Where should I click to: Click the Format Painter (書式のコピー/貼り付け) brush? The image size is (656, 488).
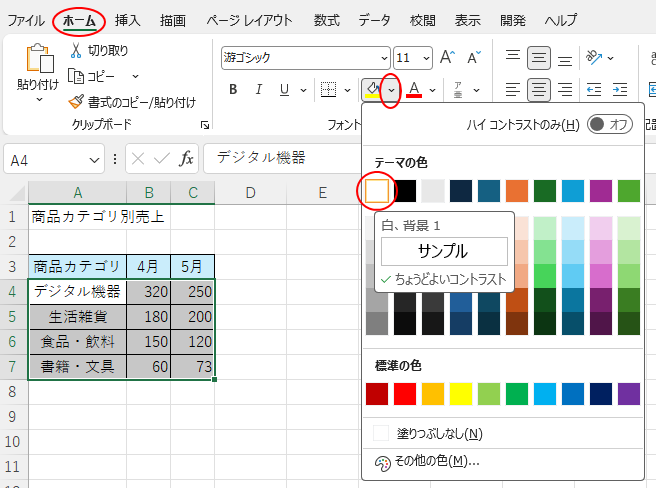[x=76, y=102]
